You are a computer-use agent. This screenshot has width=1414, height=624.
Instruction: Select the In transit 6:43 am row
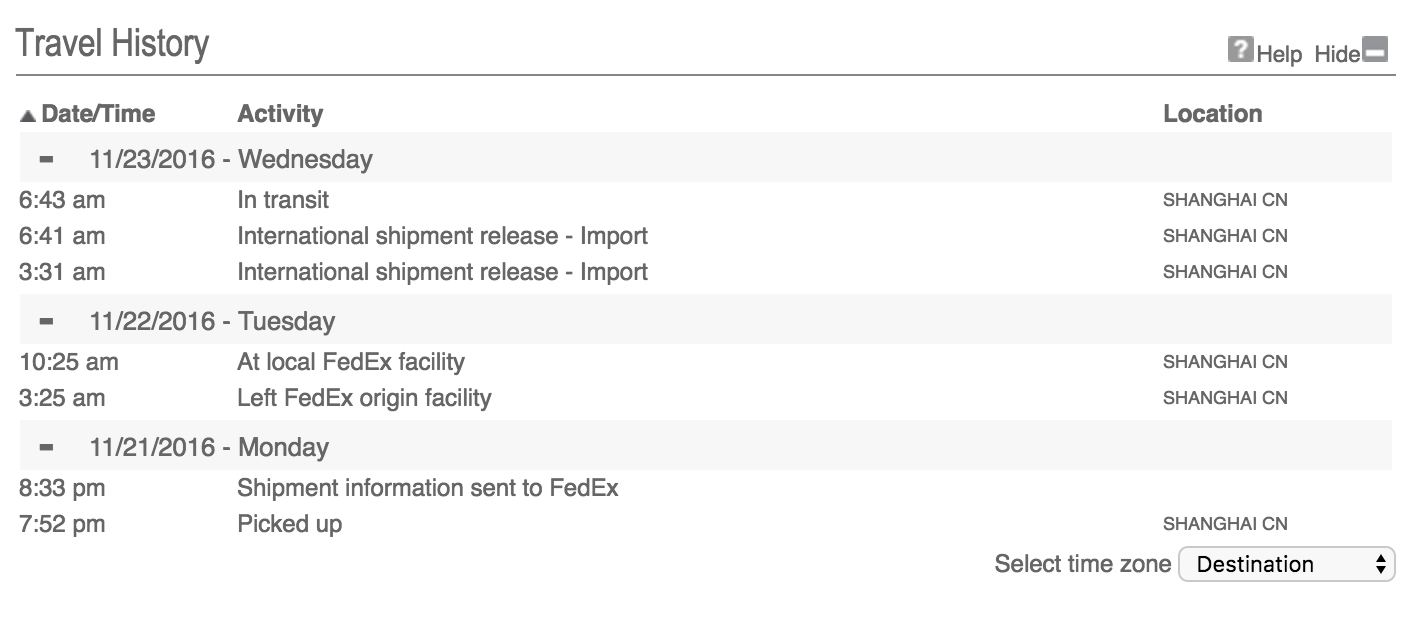(704, 200)
